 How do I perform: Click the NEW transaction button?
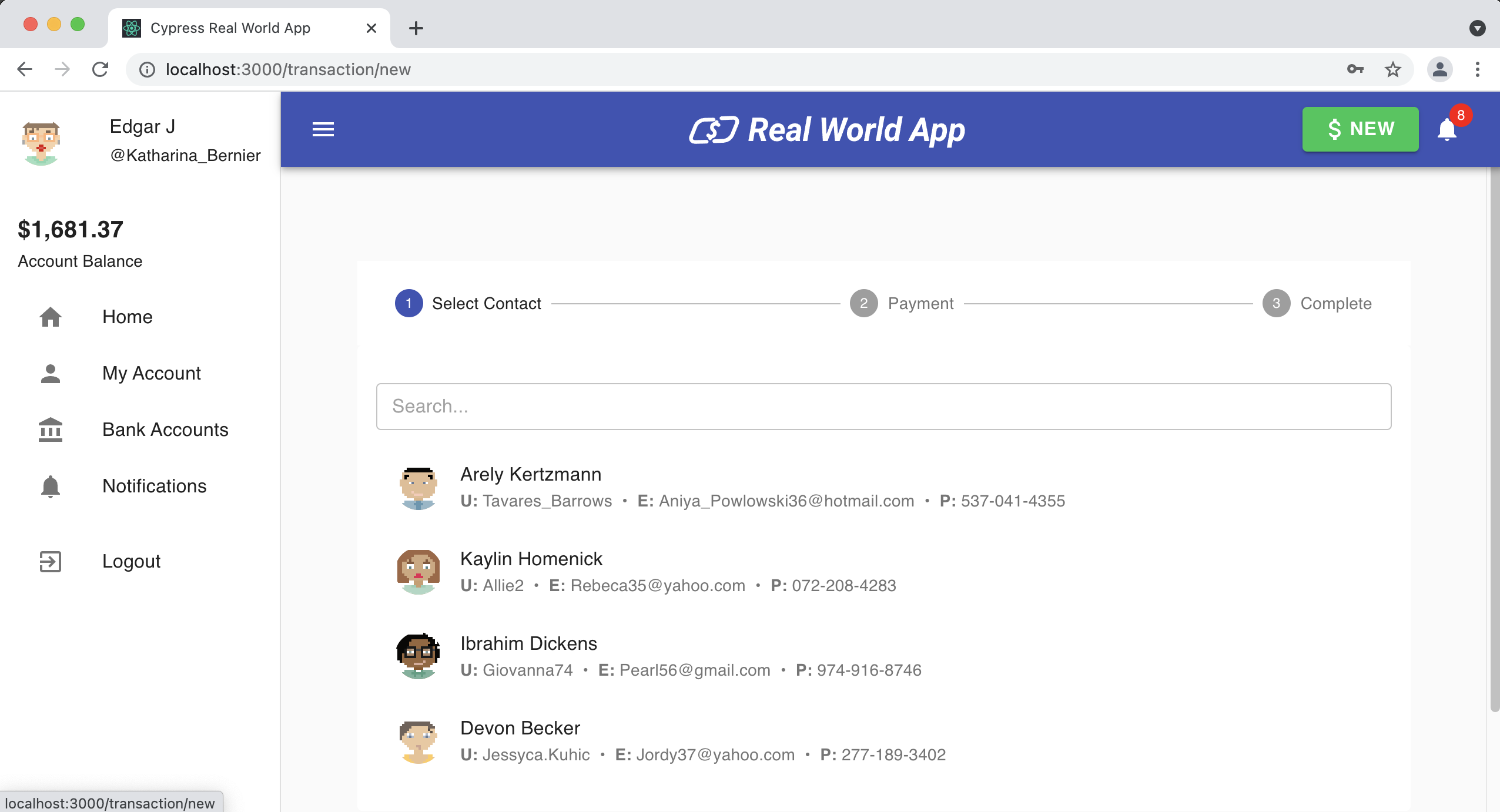click(1360, 129)
